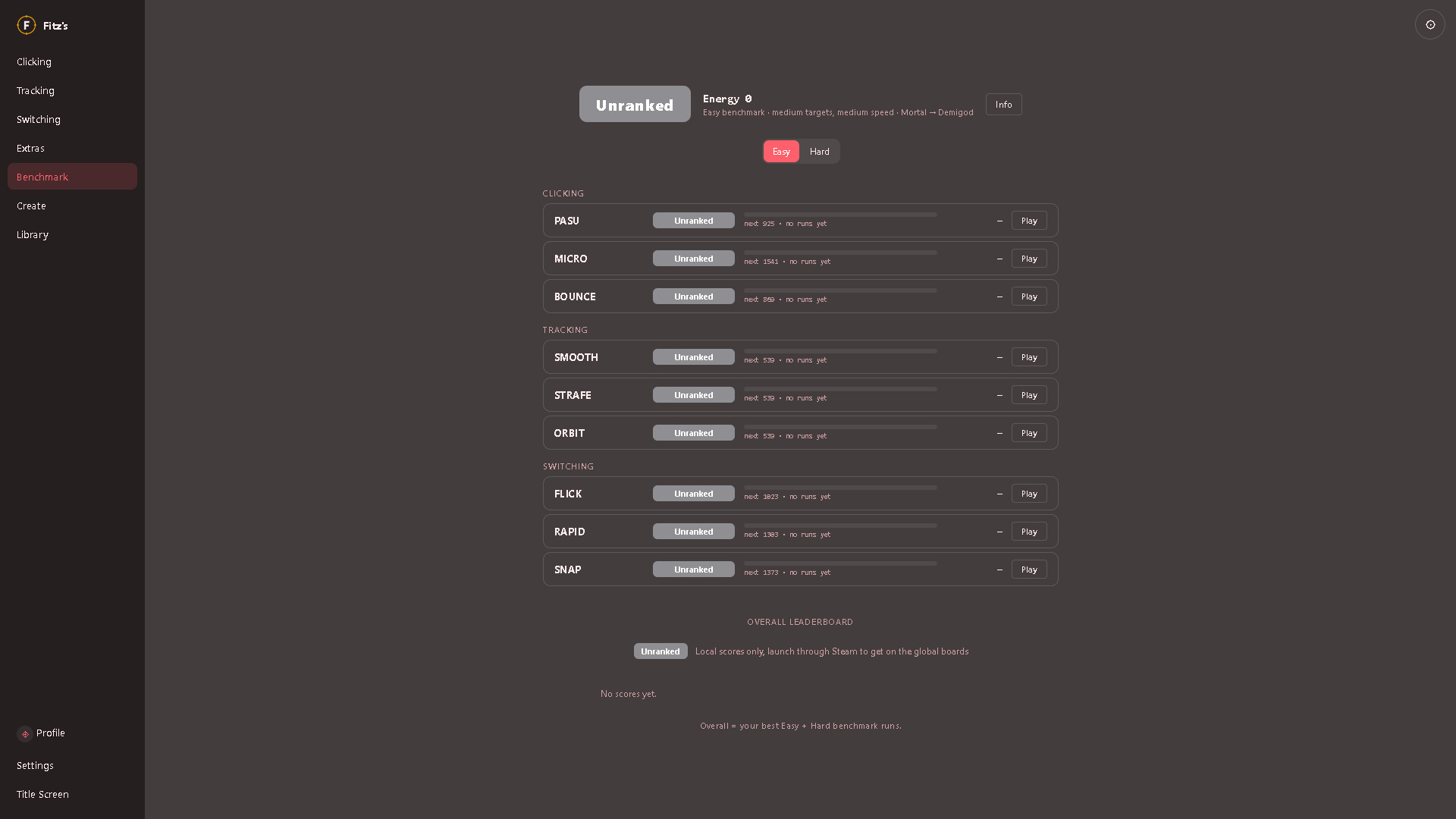The image size is (1456, 819).
Task: Click the 'OVERALL LEADERBOARD' heading
Action: click(800, 622)
